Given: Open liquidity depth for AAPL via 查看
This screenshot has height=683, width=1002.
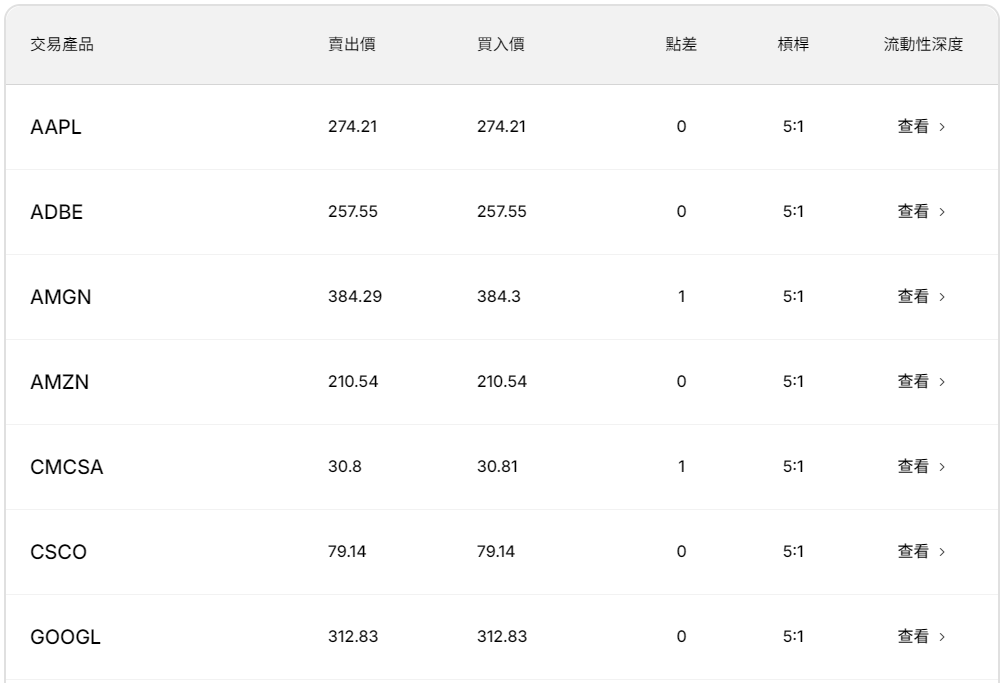Looking at the screenshot, I should [920, 127].
